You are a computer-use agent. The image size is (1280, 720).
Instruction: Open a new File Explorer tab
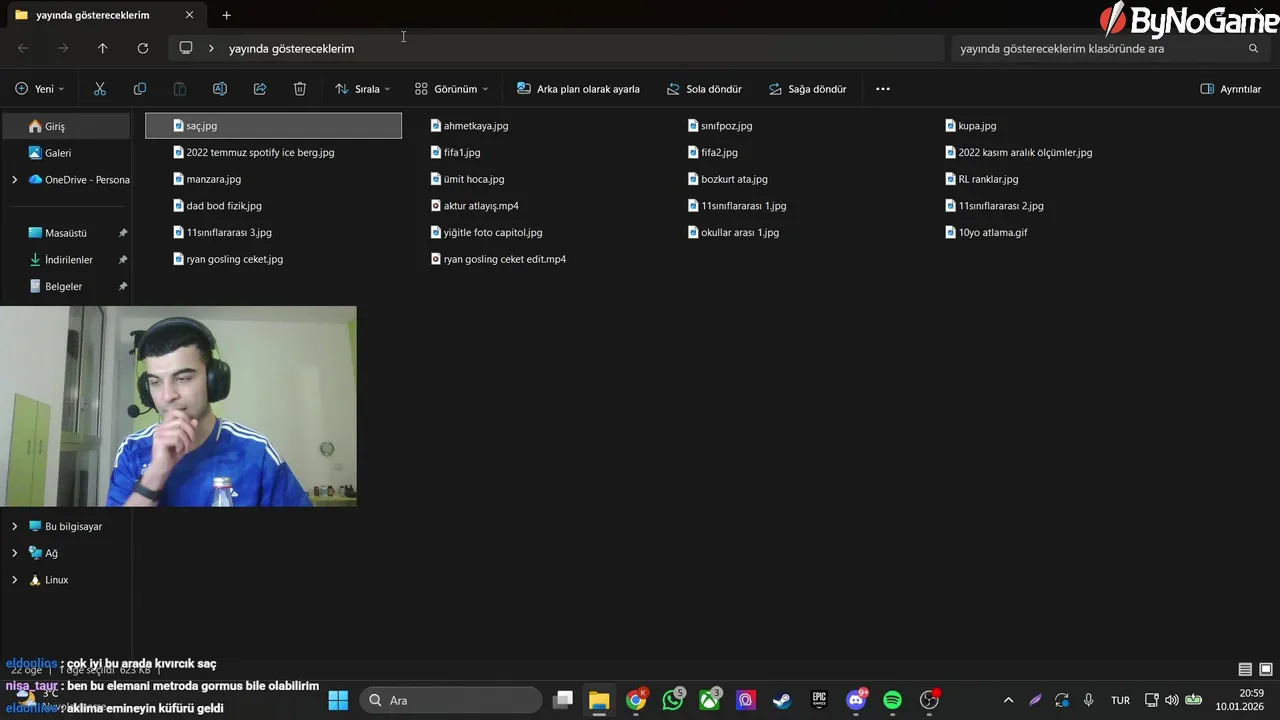[226, 15]
